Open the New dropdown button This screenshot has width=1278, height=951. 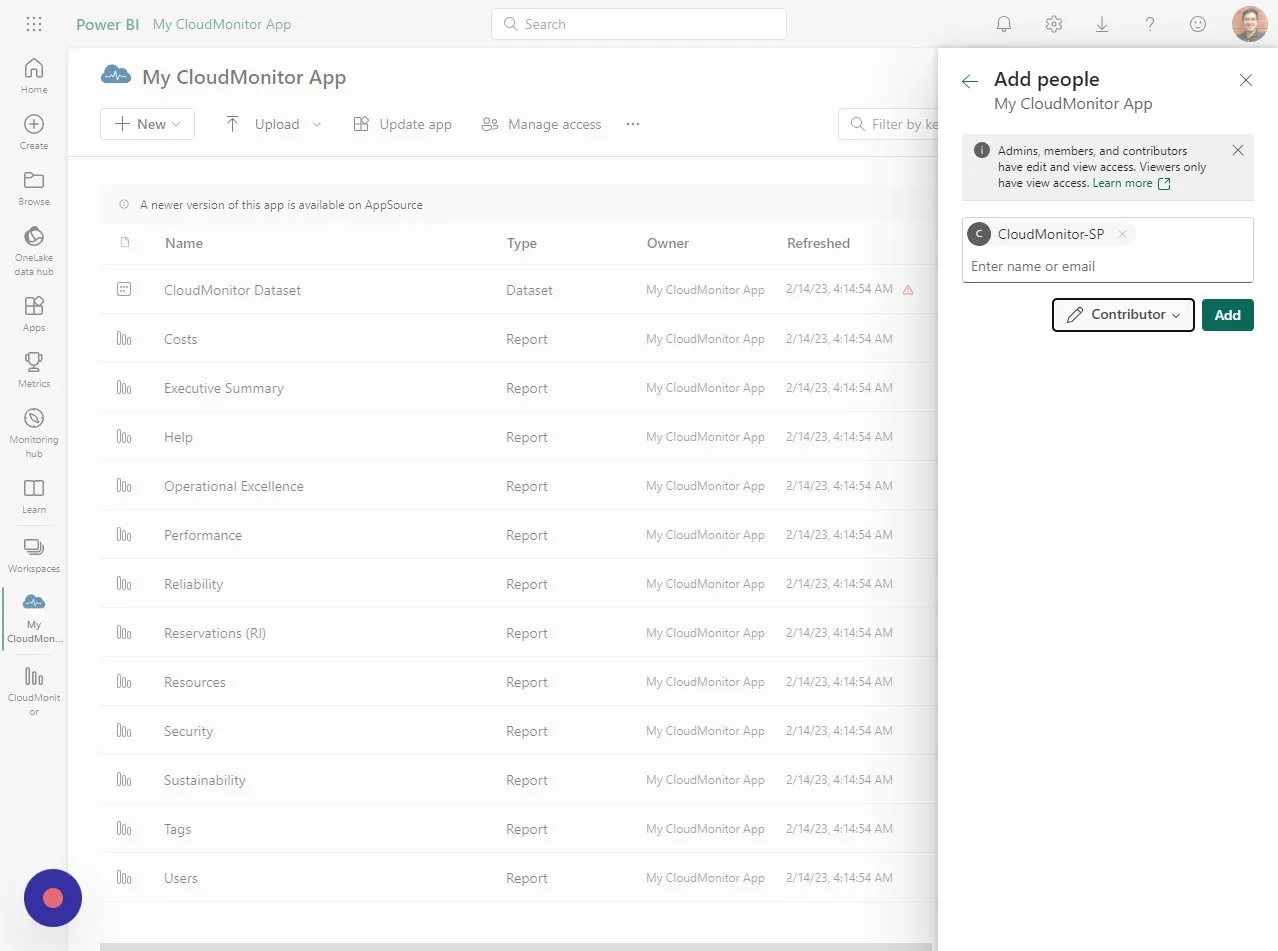tap(147, 124)
